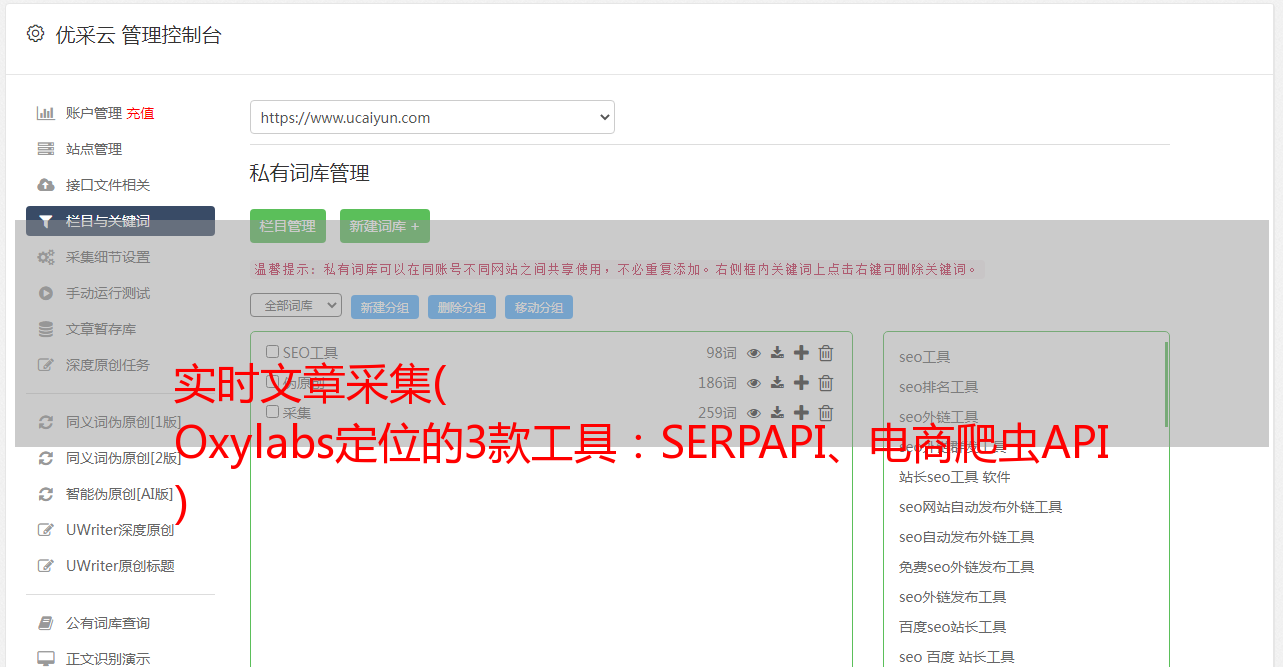1283x667 pixels.
Task: Select keyword "seo 百度 站长工具"
Action: 957,657
